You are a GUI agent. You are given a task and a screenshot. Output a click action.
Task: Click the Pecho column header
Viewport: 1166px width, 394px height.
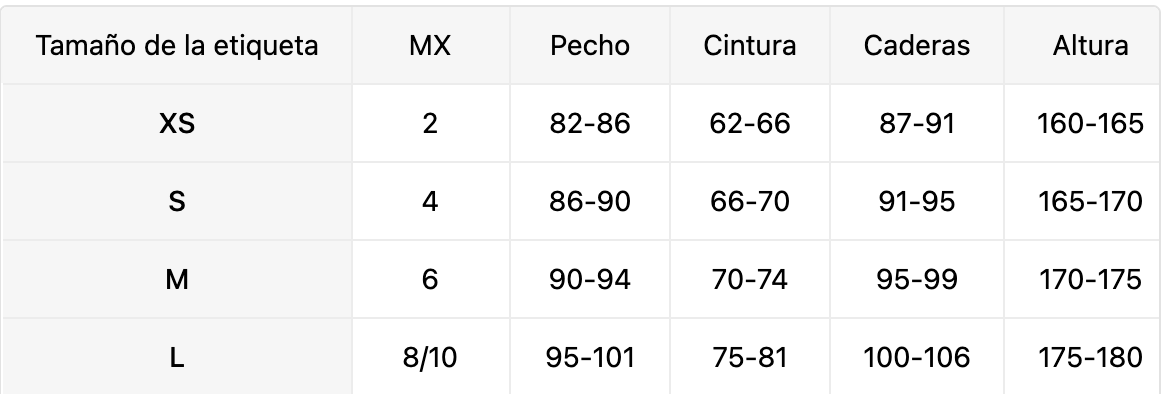coord(590,46)
